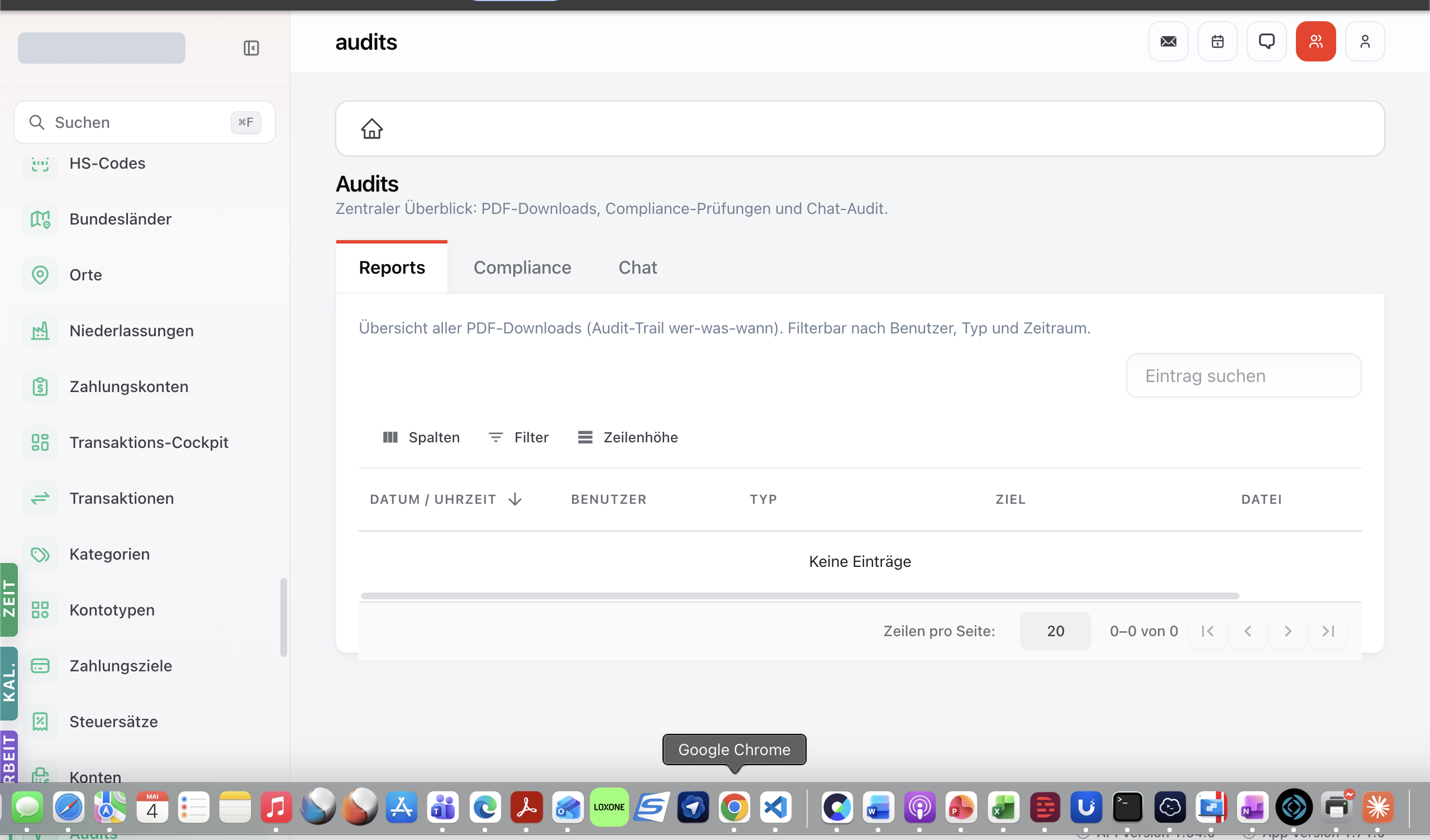Open Niederlassungen in the sidebar
1430x840 pixels.
click(x=131, y=330)
